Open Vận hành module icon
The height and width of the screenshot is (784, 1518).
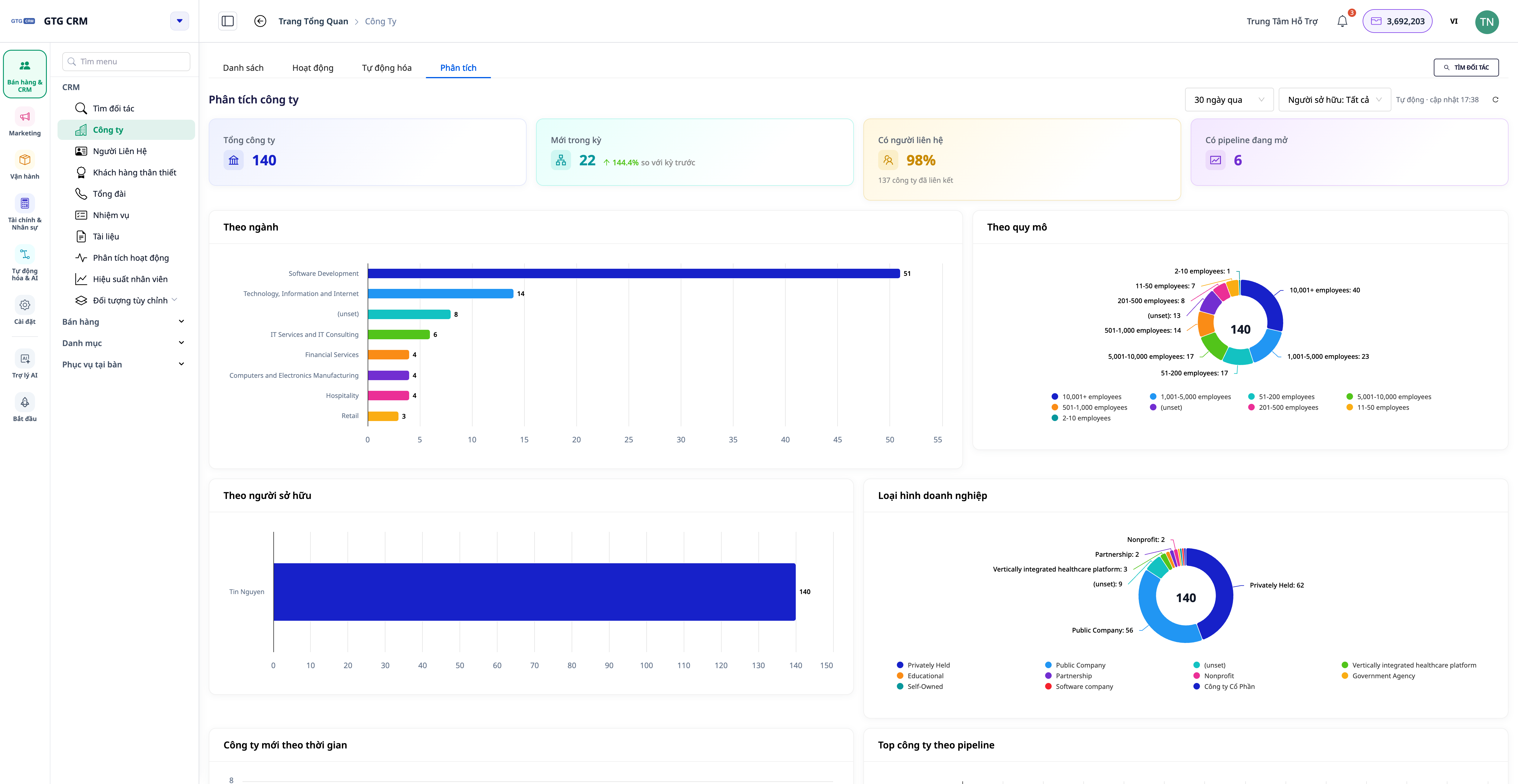coord(25,166)
